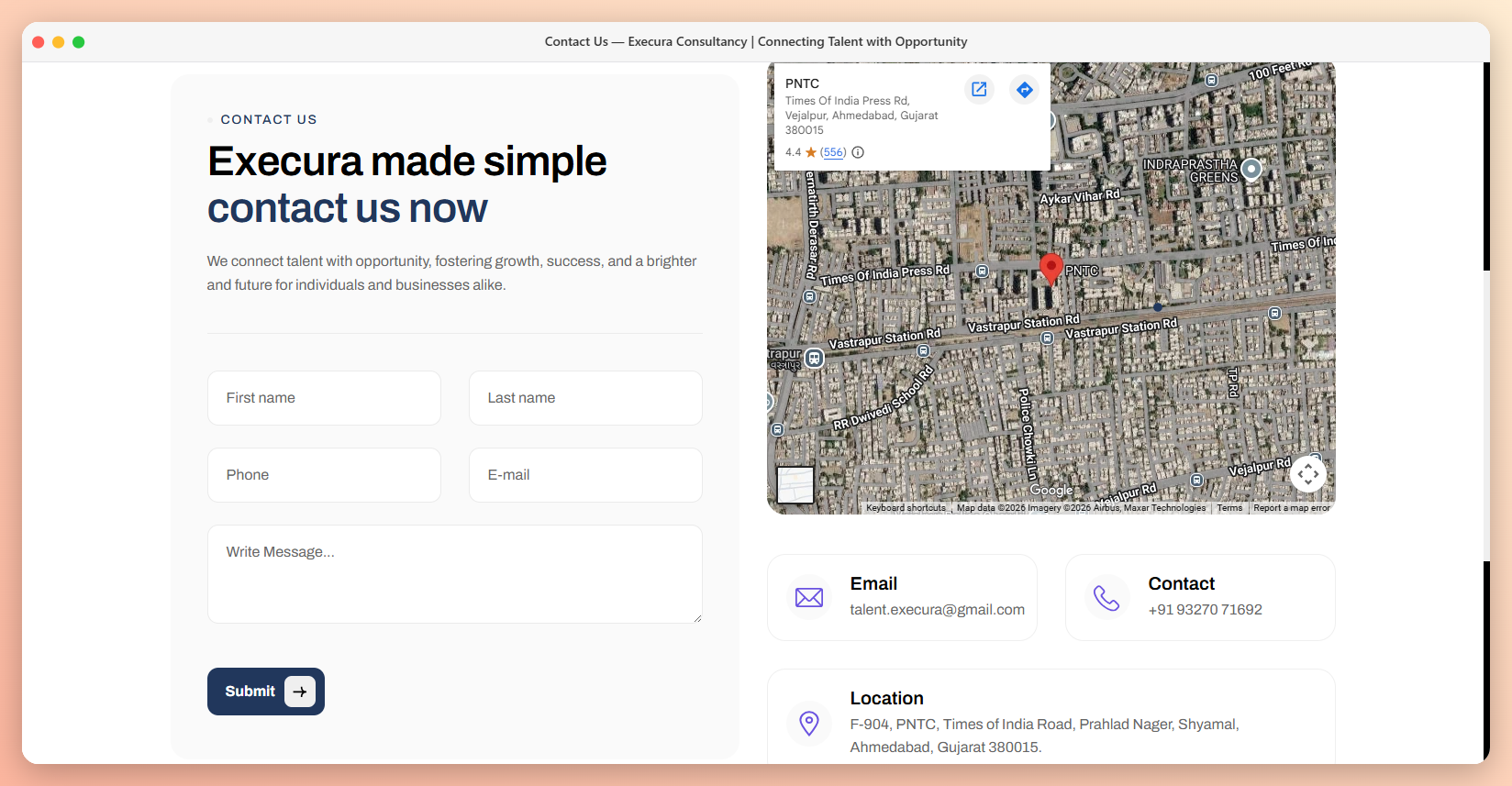1512x786 pixels.
Task: Click the F-904, PNTC address text
Action: 1044,736
